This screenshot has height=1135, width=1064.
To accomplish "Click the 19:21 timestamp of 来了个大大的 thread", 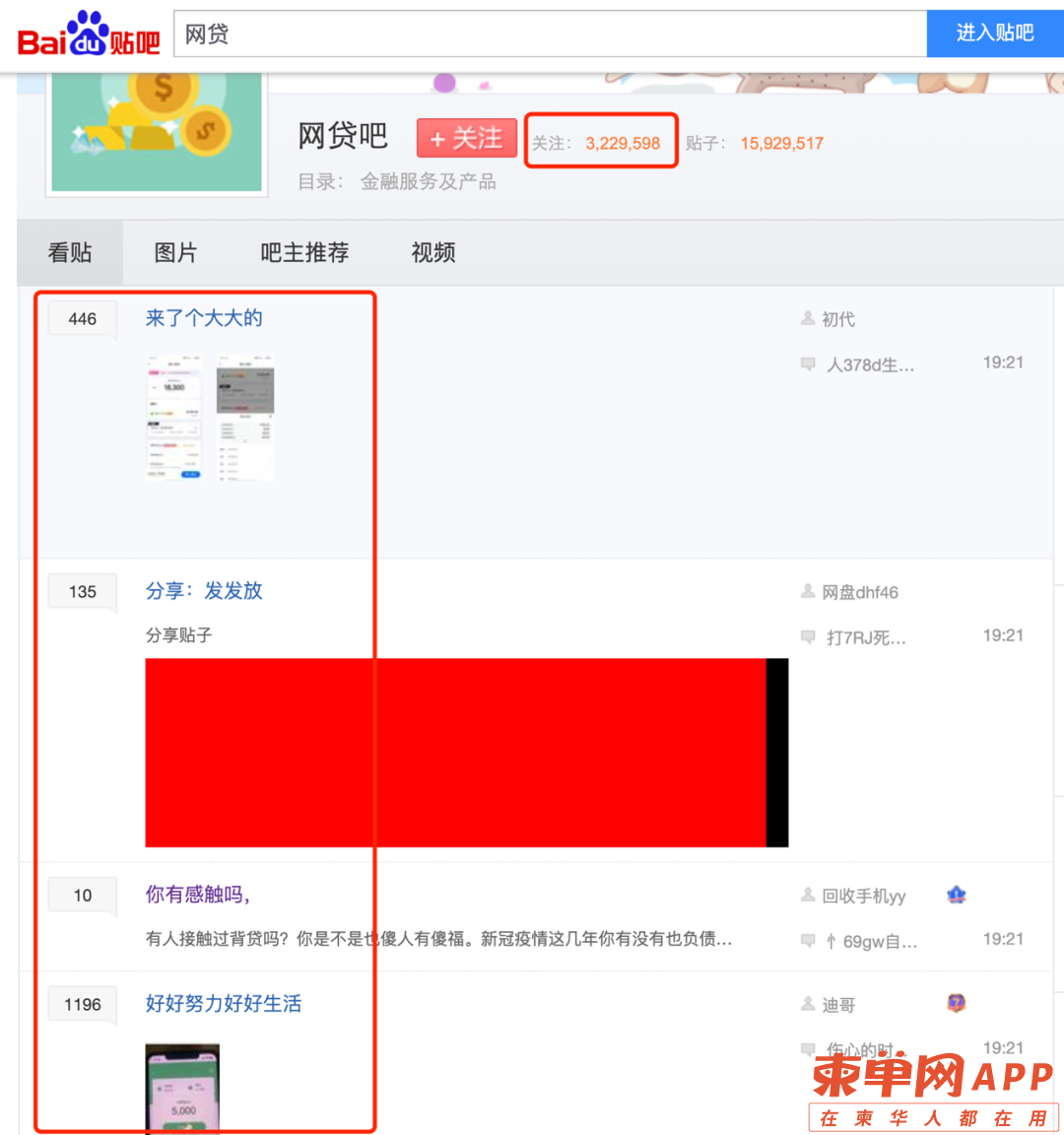I will tap(1003, 363).
